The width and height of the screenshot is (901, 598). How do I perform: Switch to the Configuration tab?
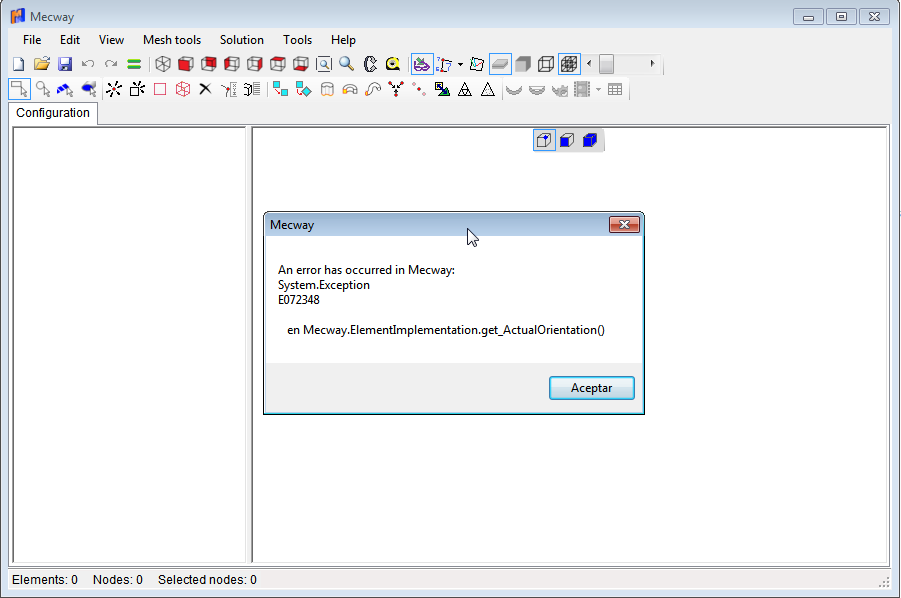click(53, 113)
